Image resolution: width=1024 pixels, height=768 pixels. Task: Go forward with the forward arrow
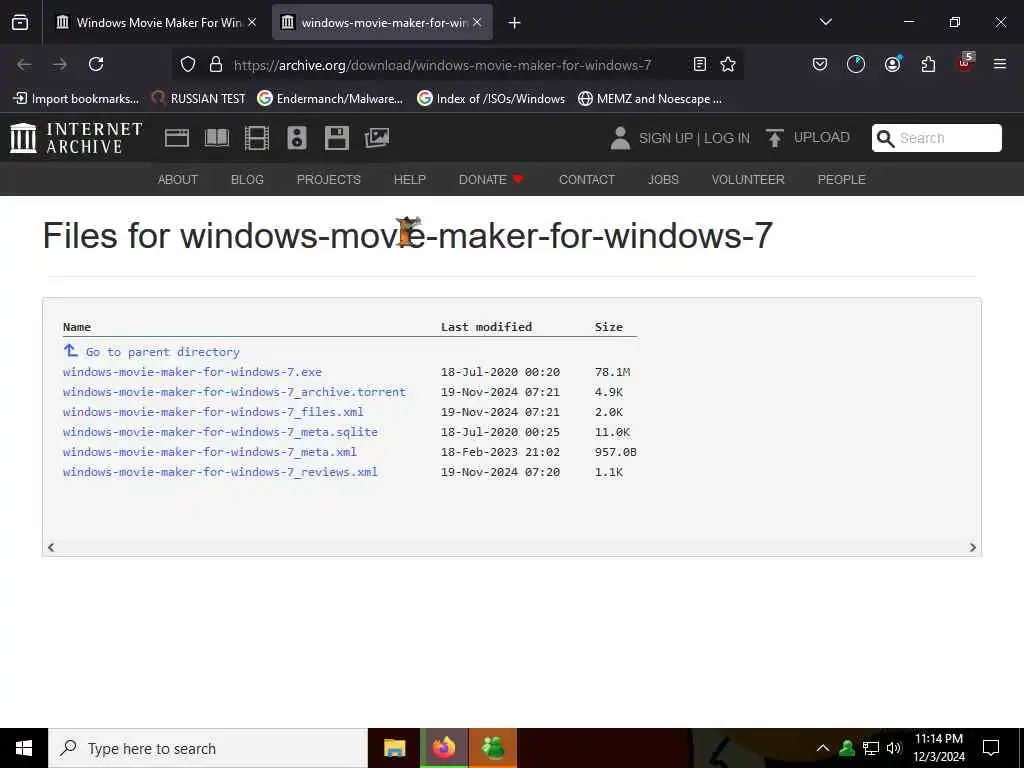coord(60,64)
